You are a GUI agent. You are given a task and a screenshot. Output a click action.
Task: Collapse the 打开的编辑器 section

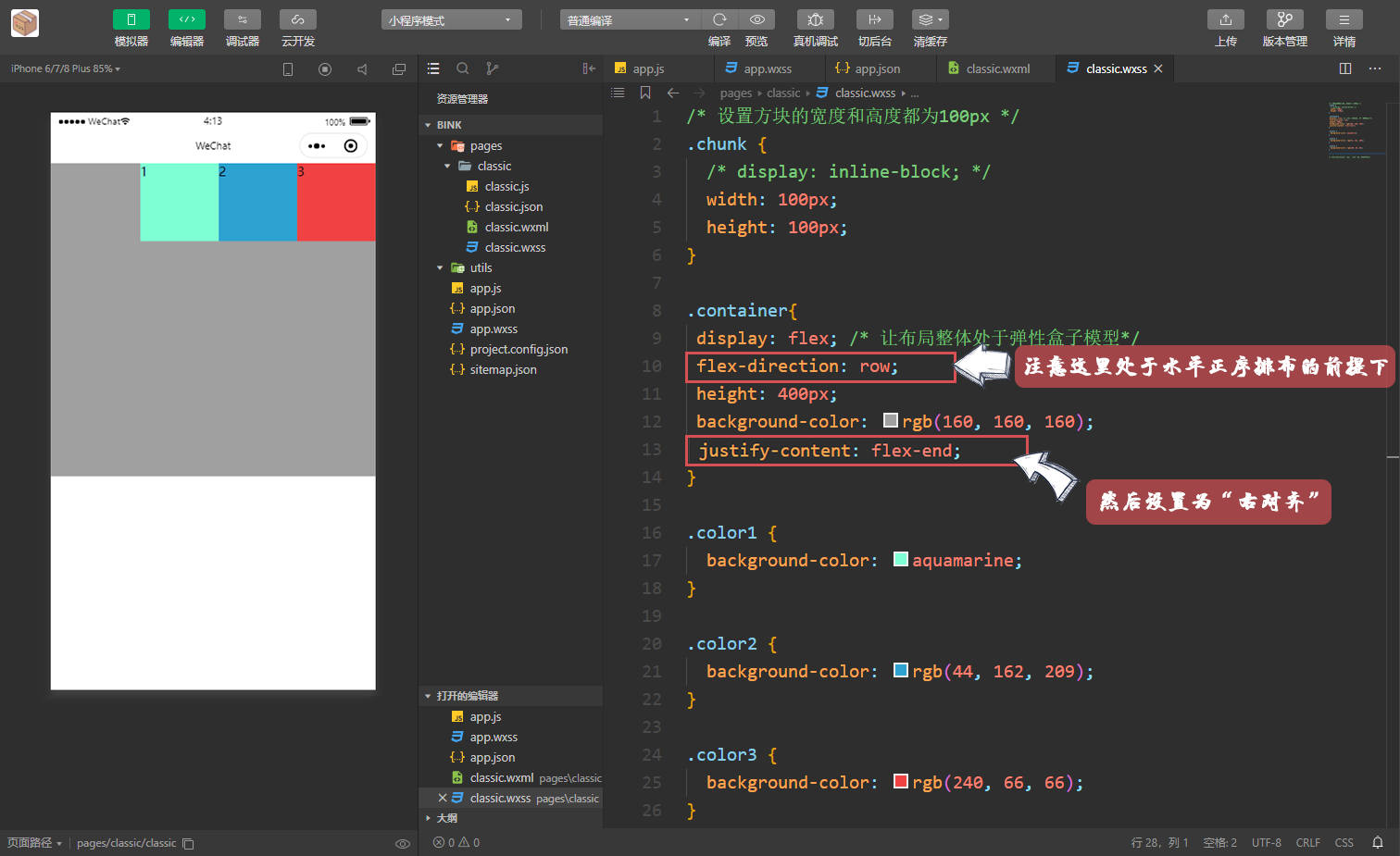pos(510,696)
